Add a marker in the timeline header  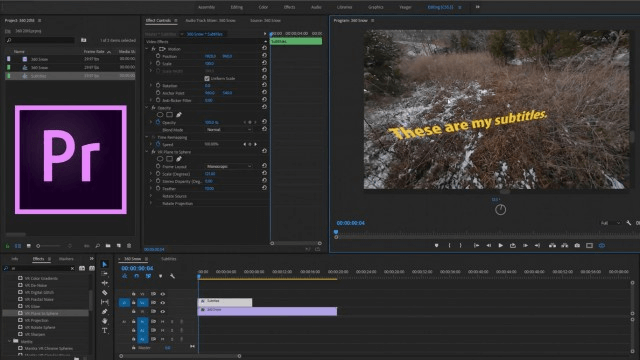pos(160,276)
